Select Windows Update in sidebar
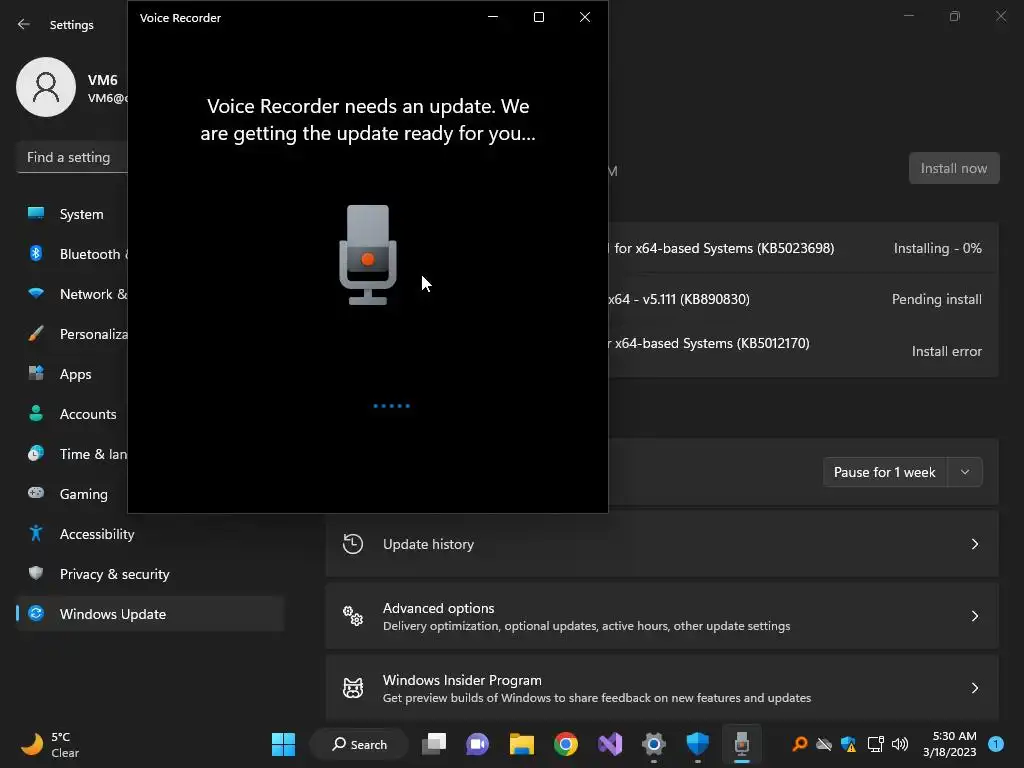 (150, 614)
